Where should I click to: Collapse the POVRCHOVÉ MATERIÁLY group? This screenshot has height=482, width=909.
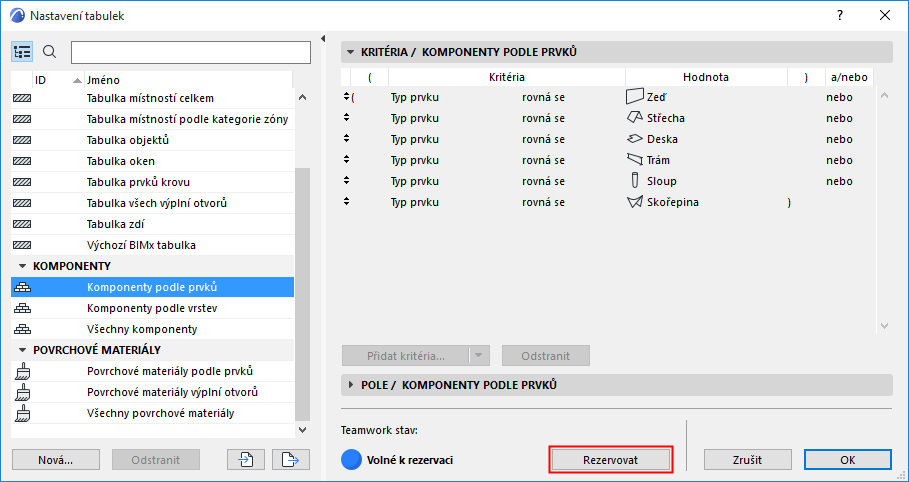(22, 350)
